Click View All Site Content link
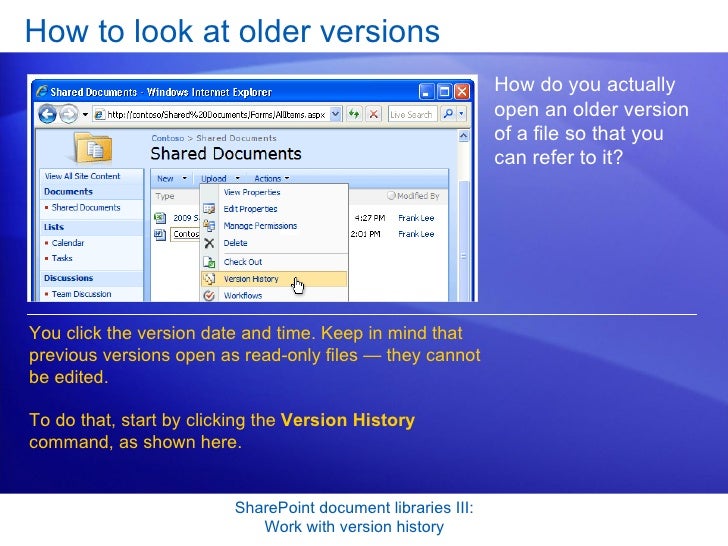 click(82, 176)
